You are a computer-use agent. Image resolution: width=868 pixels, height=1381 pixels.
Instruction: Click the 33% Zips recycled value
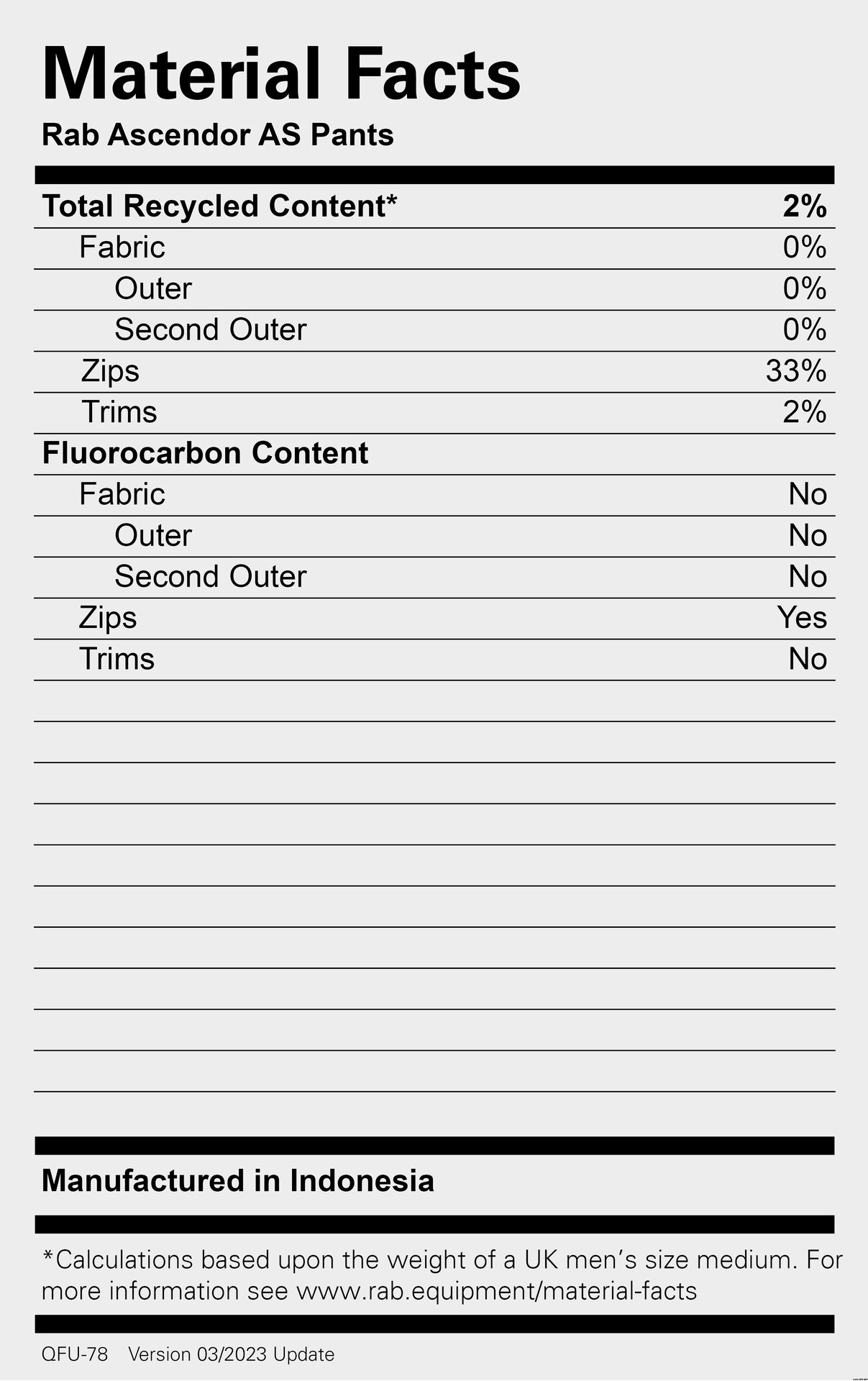[796, 371]
